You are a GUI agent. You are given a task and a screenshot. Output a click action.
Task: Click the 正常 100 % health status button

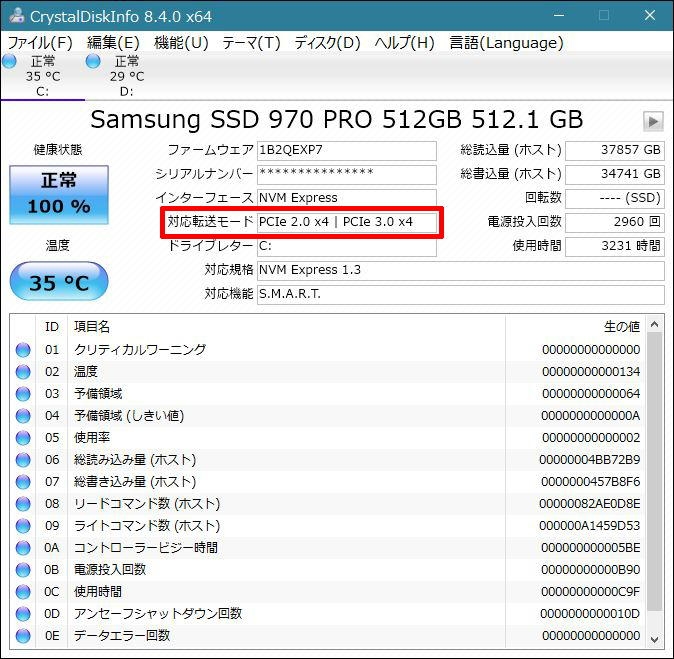click(x=59, y=195)
